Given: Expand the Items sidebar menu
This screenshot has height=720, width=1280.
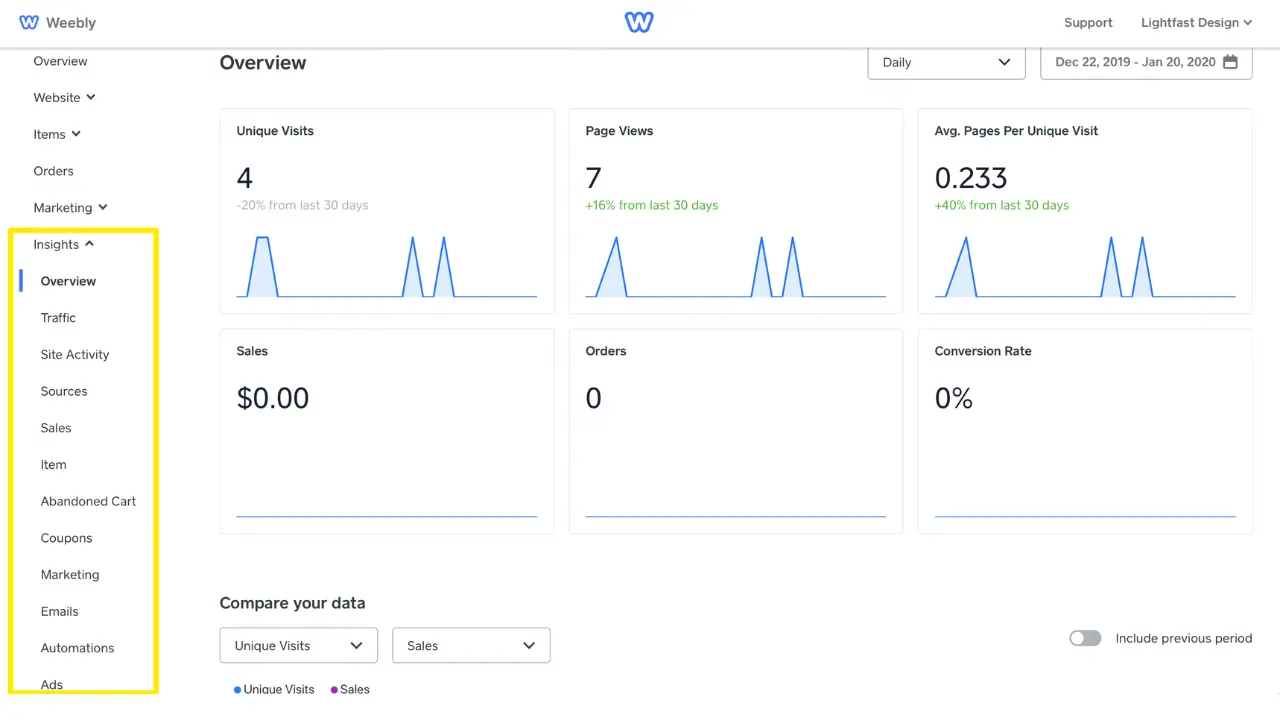Looking at the screenshot, I should (57, 134).
